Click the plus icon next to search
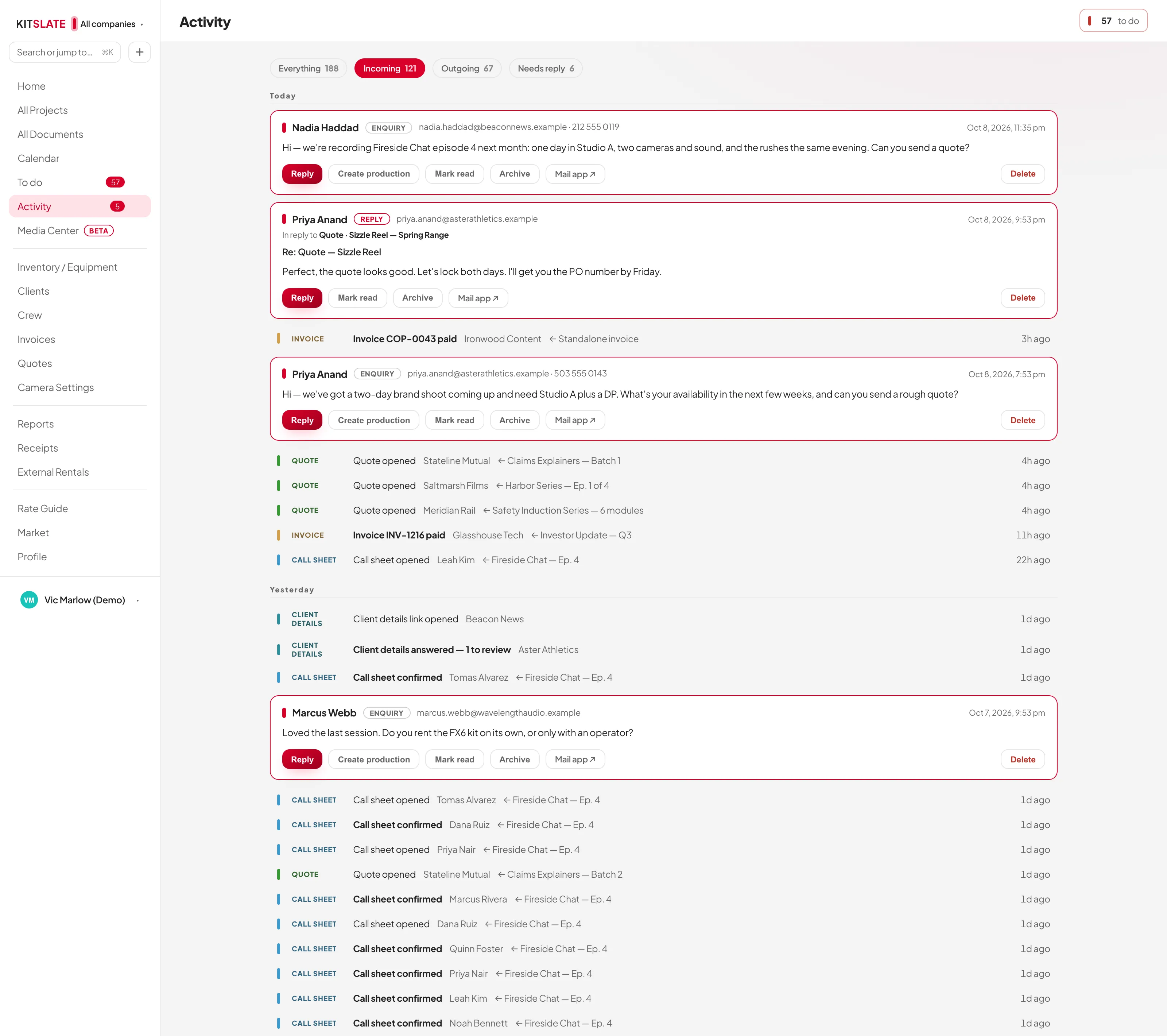 click(139, 52)
